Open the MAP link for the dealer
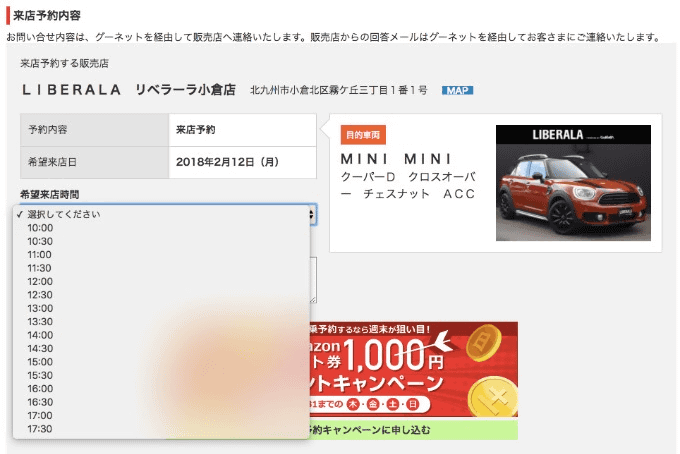This screenshot has width=680, height=454. 457,90
